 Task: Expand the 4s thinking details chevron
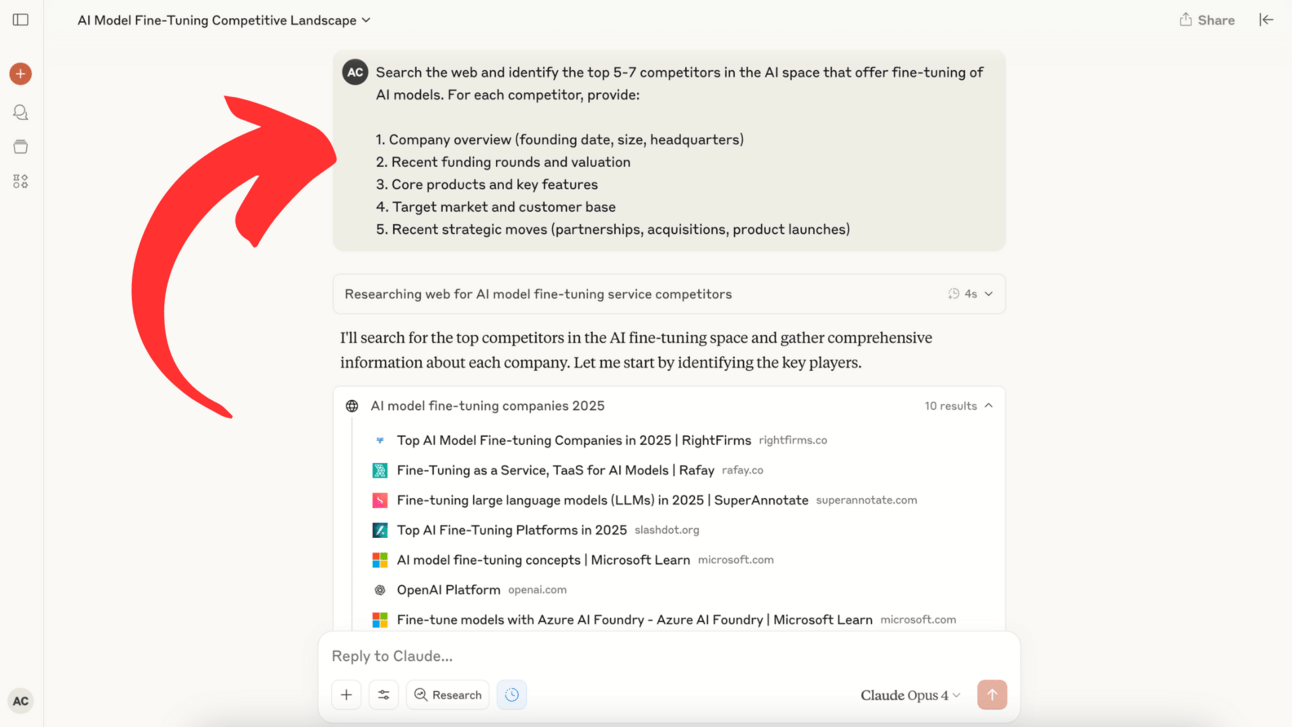(988, 294)
